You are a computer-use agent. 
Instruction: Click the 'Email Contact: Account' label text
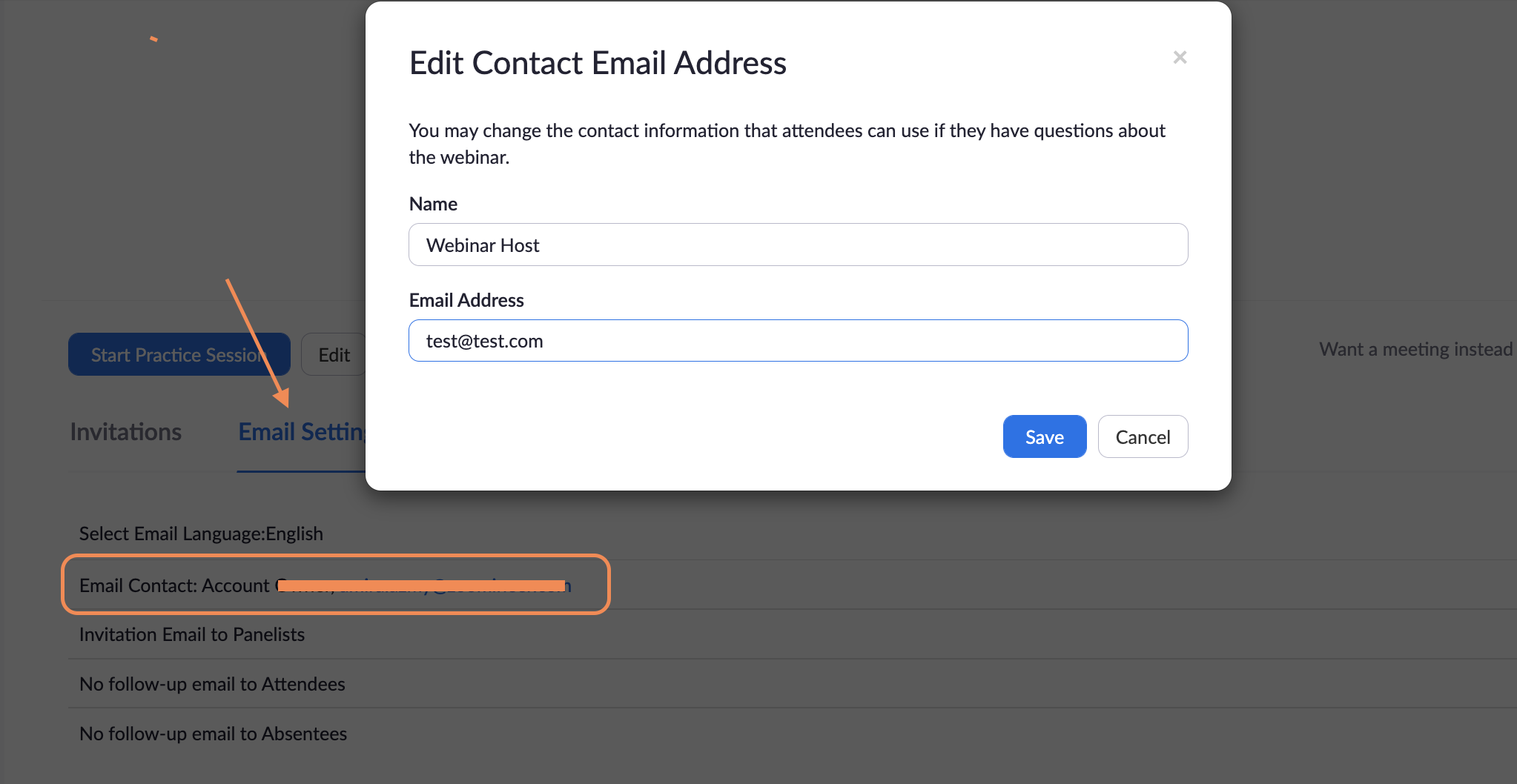[x=174, y=586]
